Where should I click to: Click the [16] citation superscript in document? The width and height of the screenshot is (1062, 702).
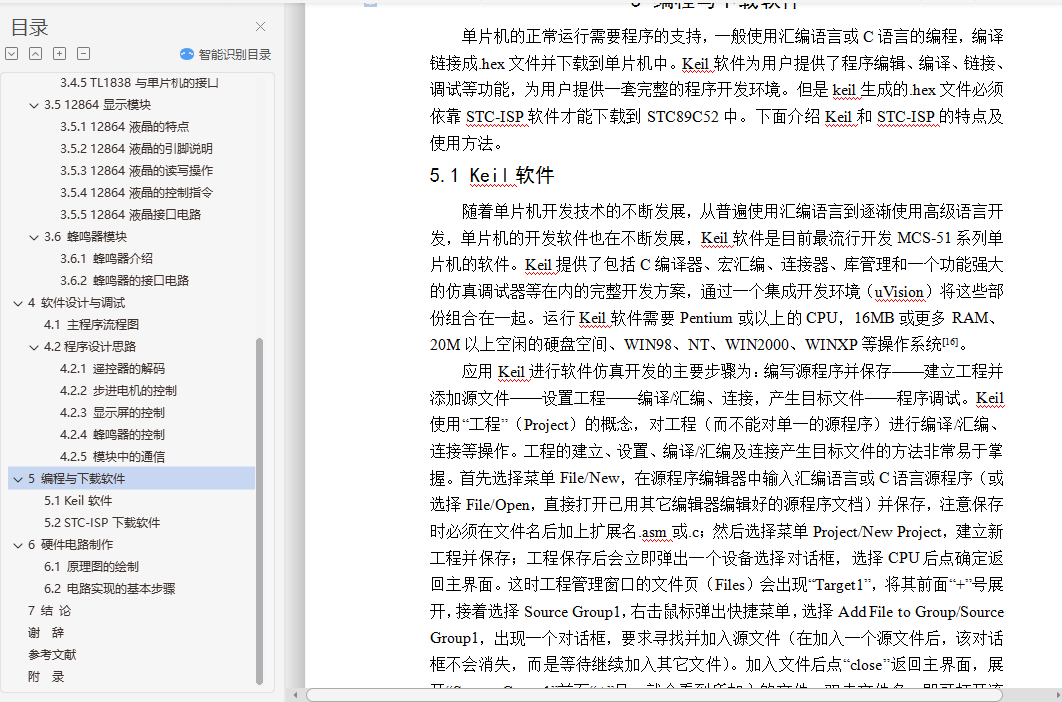[x=950, y=341]
